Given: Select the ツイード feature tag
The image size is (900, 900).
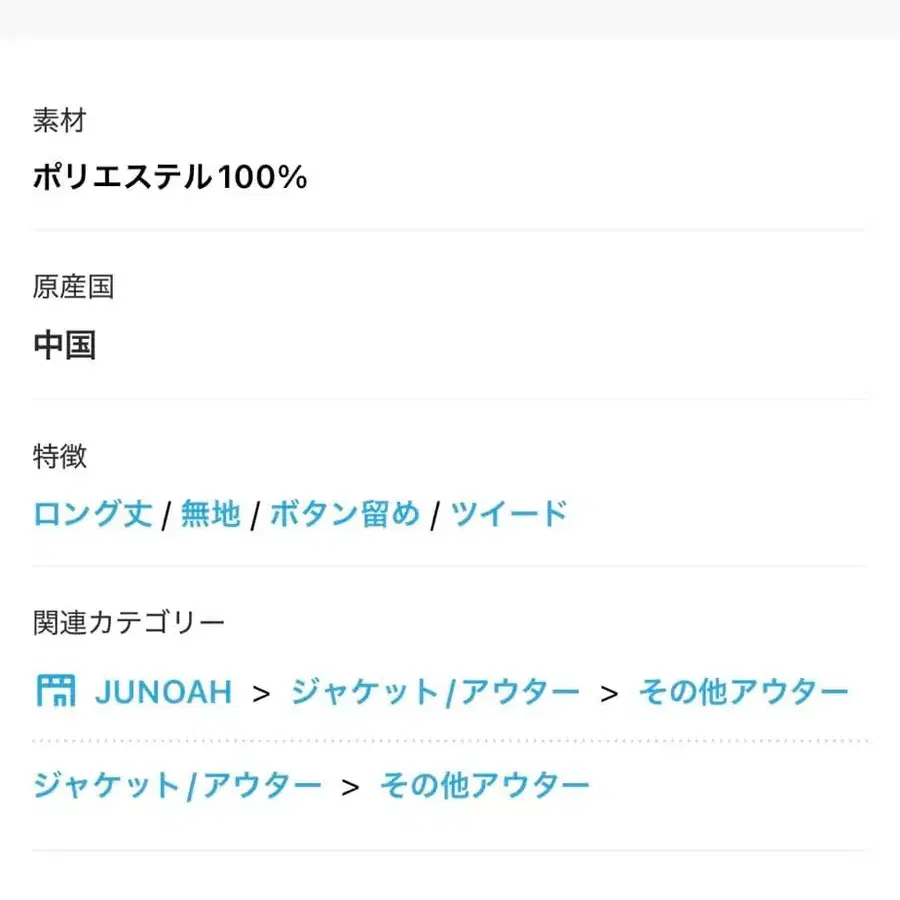Looking at the screenshot, I should click(509, 515).
